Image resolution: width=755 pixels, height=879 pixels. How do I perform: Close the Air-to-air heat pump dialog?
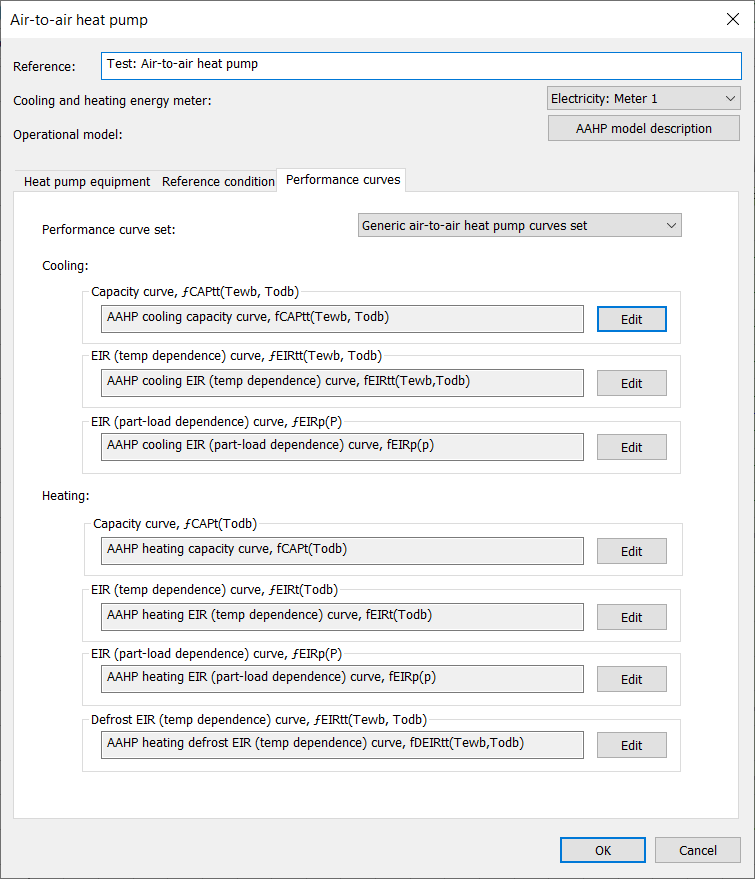coord(733,20)
